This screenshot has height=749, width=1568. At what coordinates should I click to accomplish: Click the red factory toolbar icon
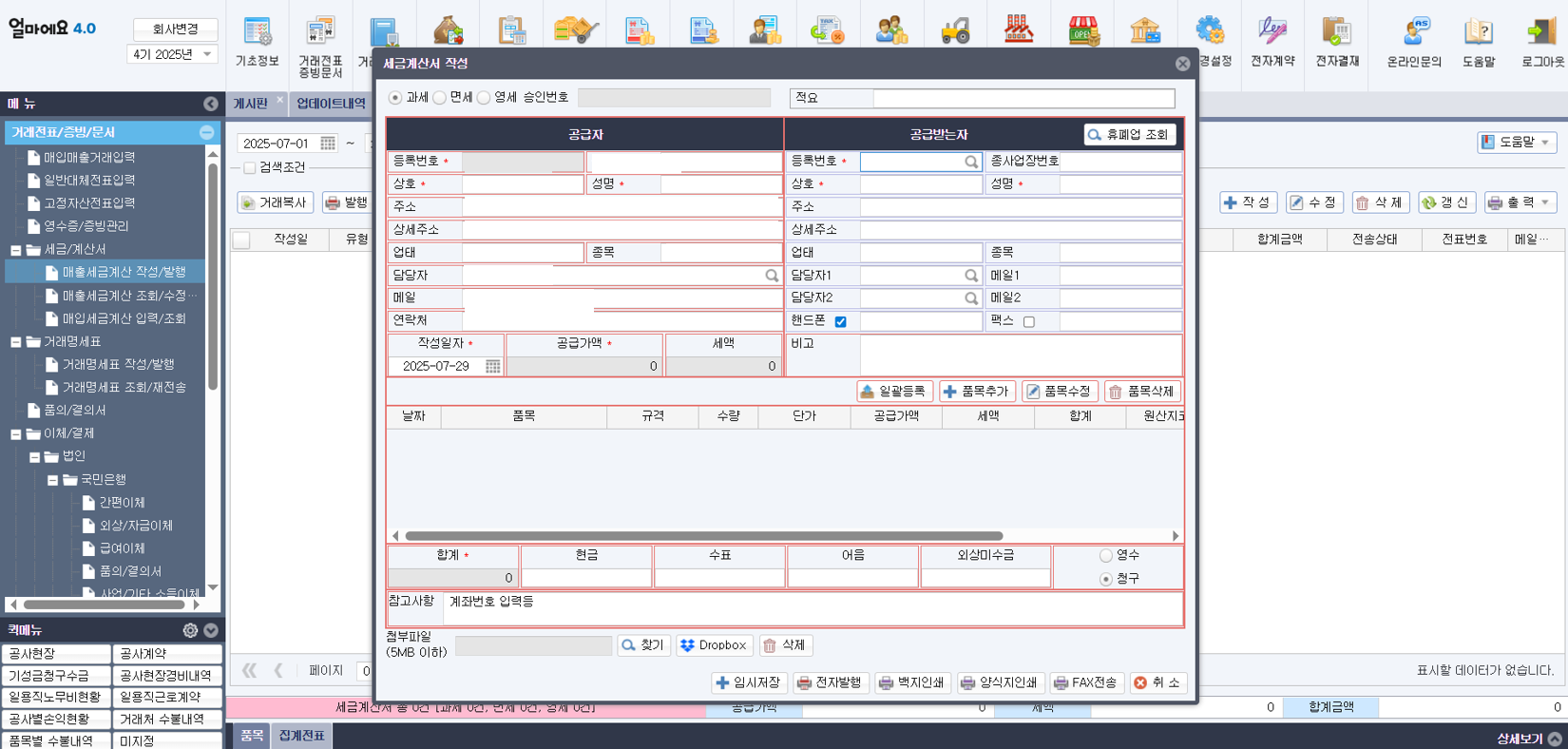(x=1019, y=30)
